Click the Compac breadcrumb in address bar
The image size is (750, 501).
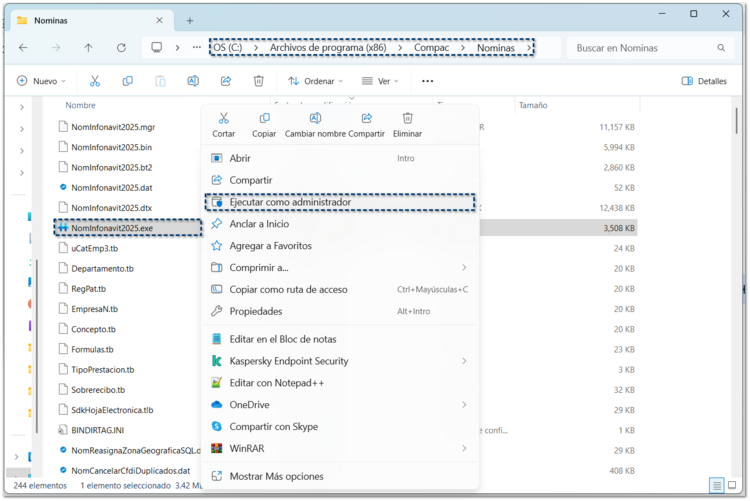point(433,47)
